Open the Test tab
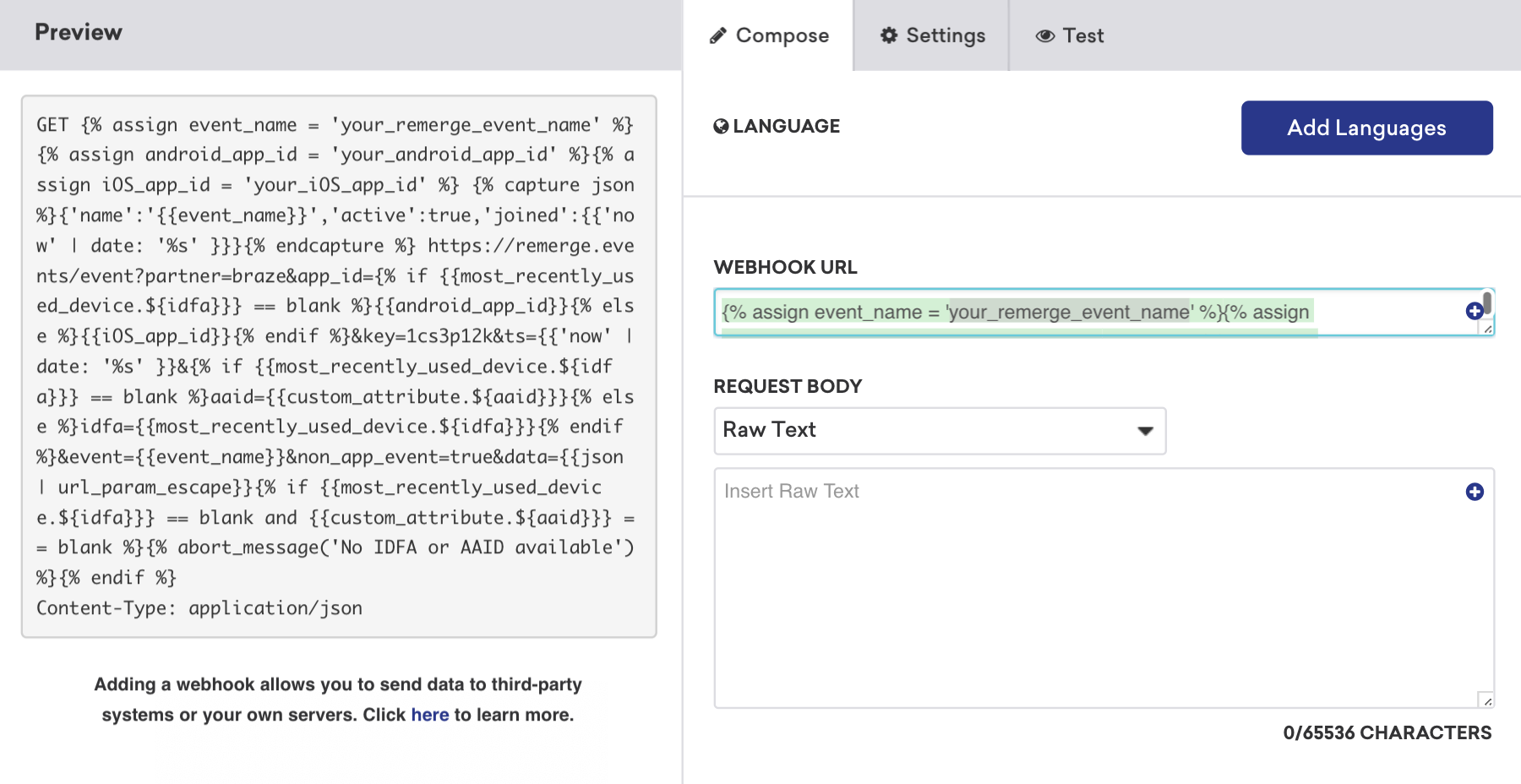The image size is (1521, 784). [x=1082, y=35]
